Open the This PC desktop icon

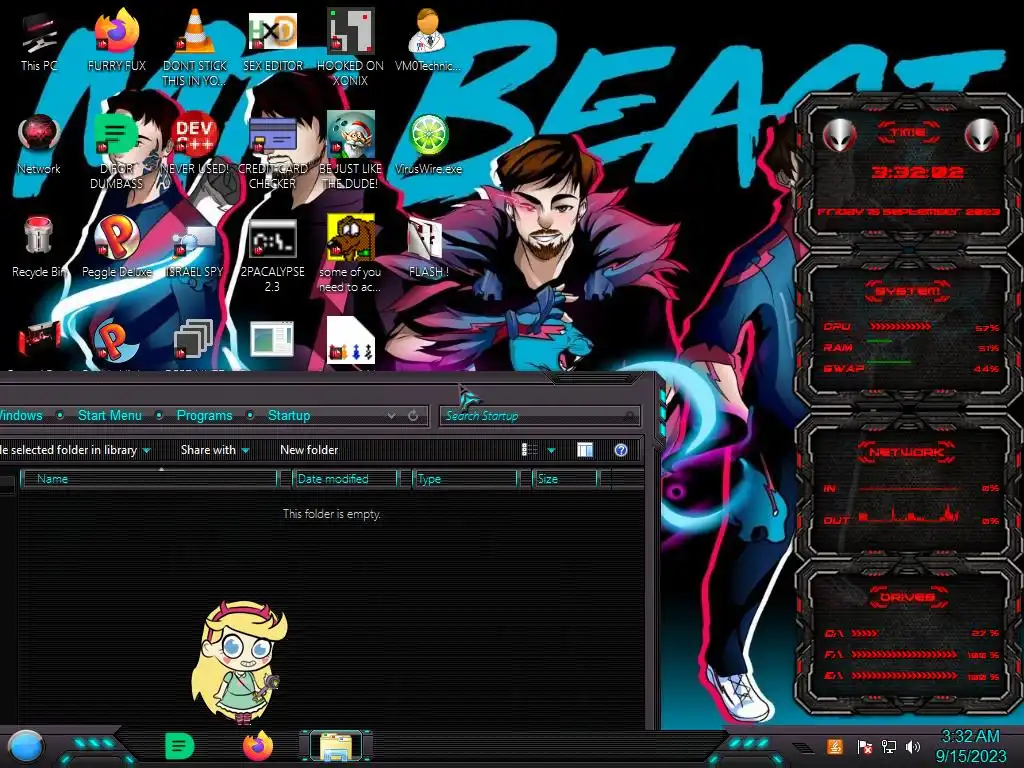tap(39, 40)
